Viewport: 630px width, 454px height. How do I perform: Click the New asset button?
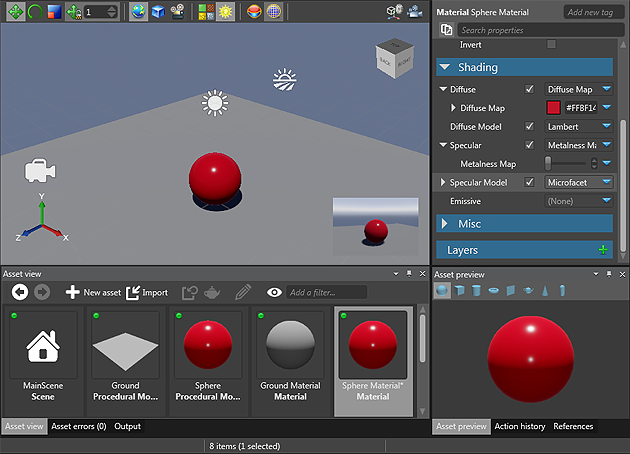coord(92,292)
